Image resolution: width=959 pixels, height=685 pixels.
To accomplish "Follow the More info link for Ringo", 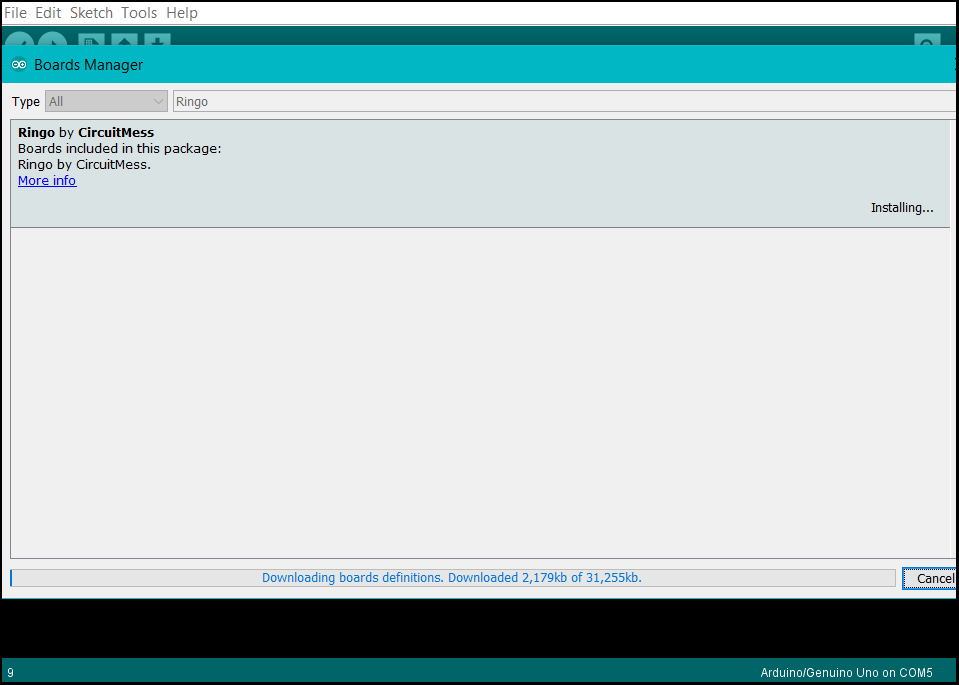I will coord(47,181).
